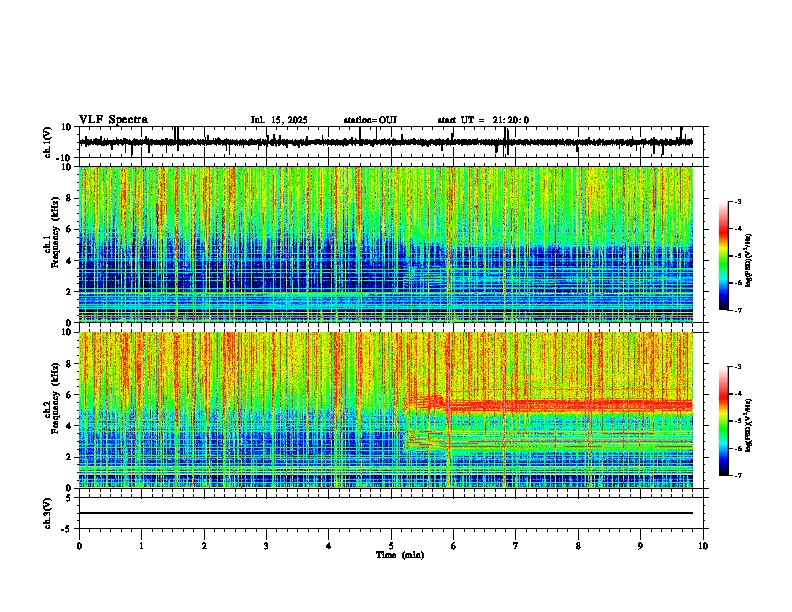Click the time axis end tick label "10"
This screenshot has width=792, height=612.
tap(703, 546)
